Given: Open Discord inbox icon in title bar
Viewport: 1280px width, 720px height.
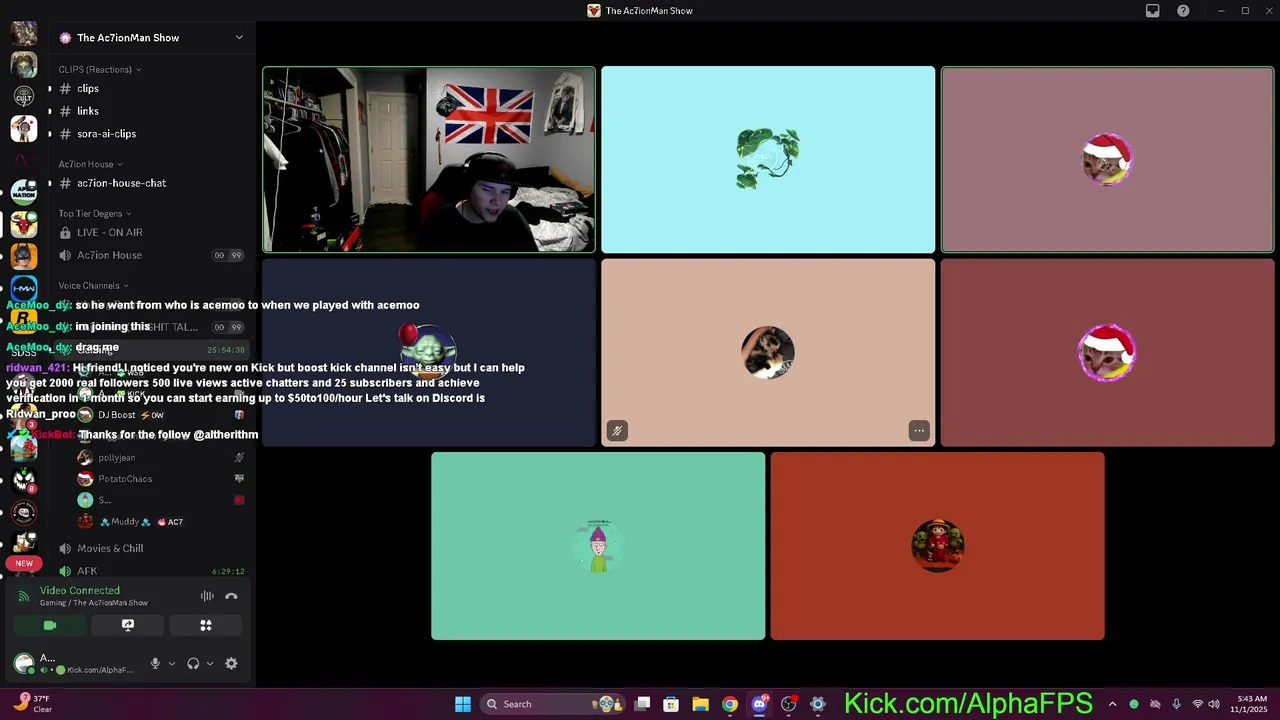Looking at the screenshot, I should pos(1153,11).
